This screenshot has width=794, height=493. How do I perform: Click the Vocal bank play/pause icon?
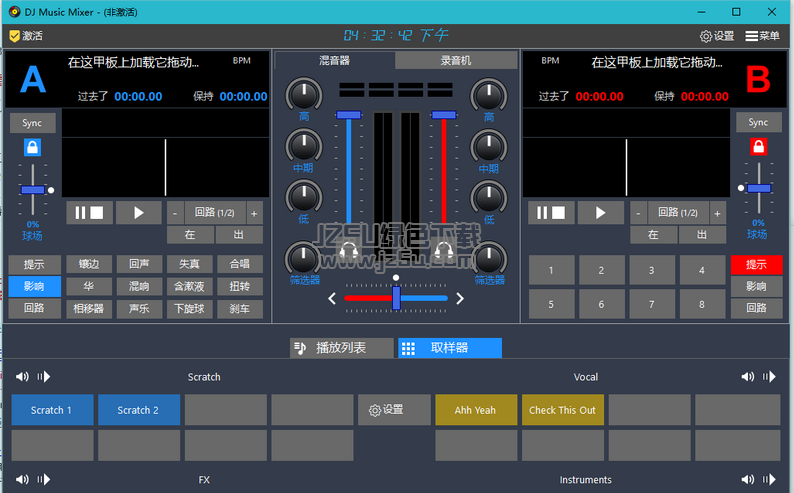pyautogui.click(x=769, y=377)
